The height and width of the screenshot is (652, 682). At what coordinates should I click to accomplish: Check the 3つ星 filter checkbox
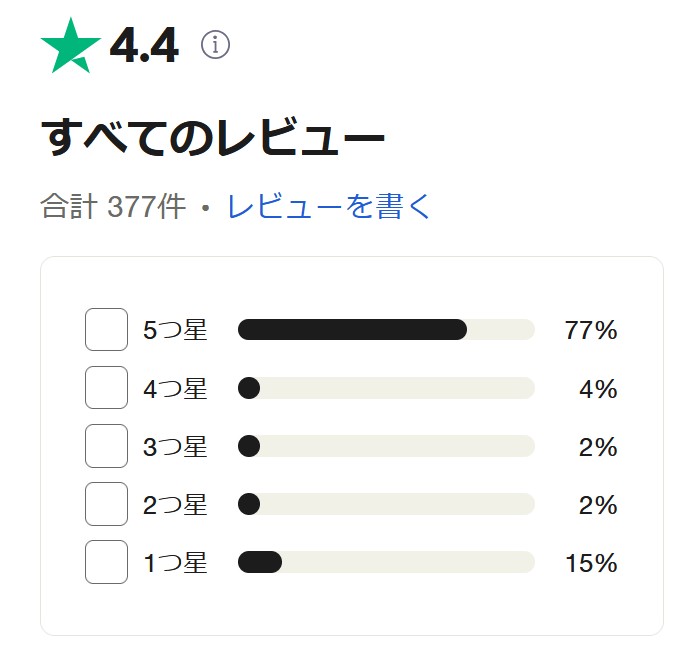tap(107, 446)
